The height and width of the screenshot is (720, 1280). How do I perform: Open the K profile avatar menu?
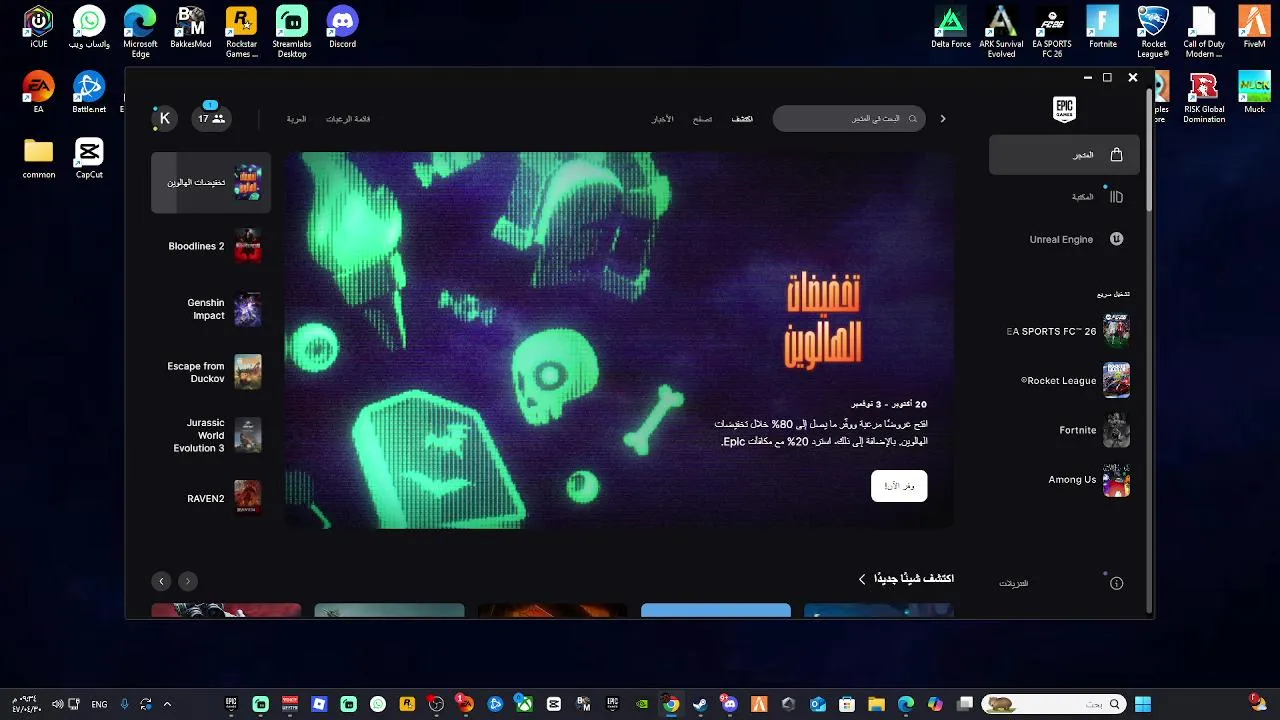point(165,118)
